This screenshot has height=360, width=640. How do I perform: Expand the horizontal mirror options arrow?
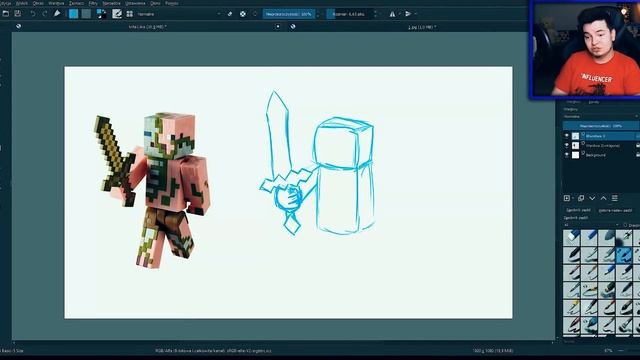(x=400, y=14)
